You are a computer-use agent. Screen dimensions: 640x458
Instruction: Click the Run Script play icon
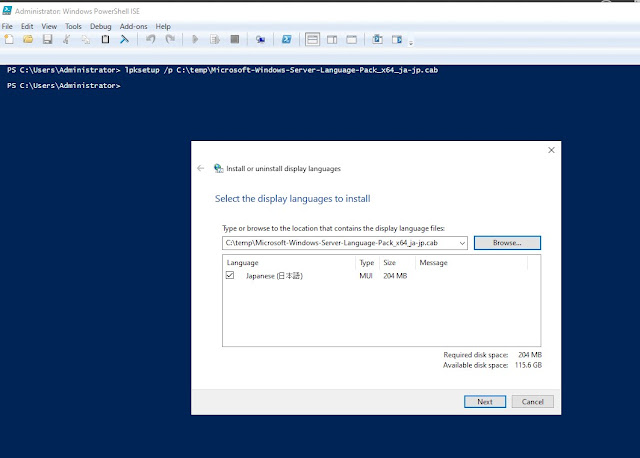[x=195, y=39]
